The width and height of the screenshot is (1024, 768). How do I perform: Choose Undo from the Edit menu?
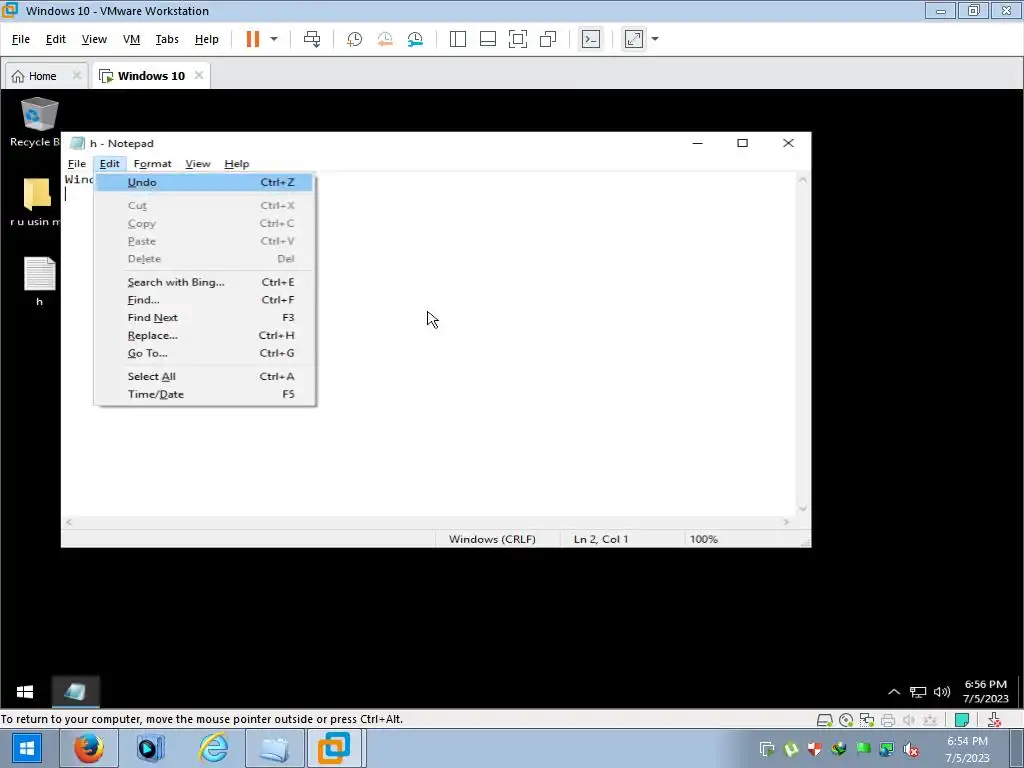click(x=204, y=182)
